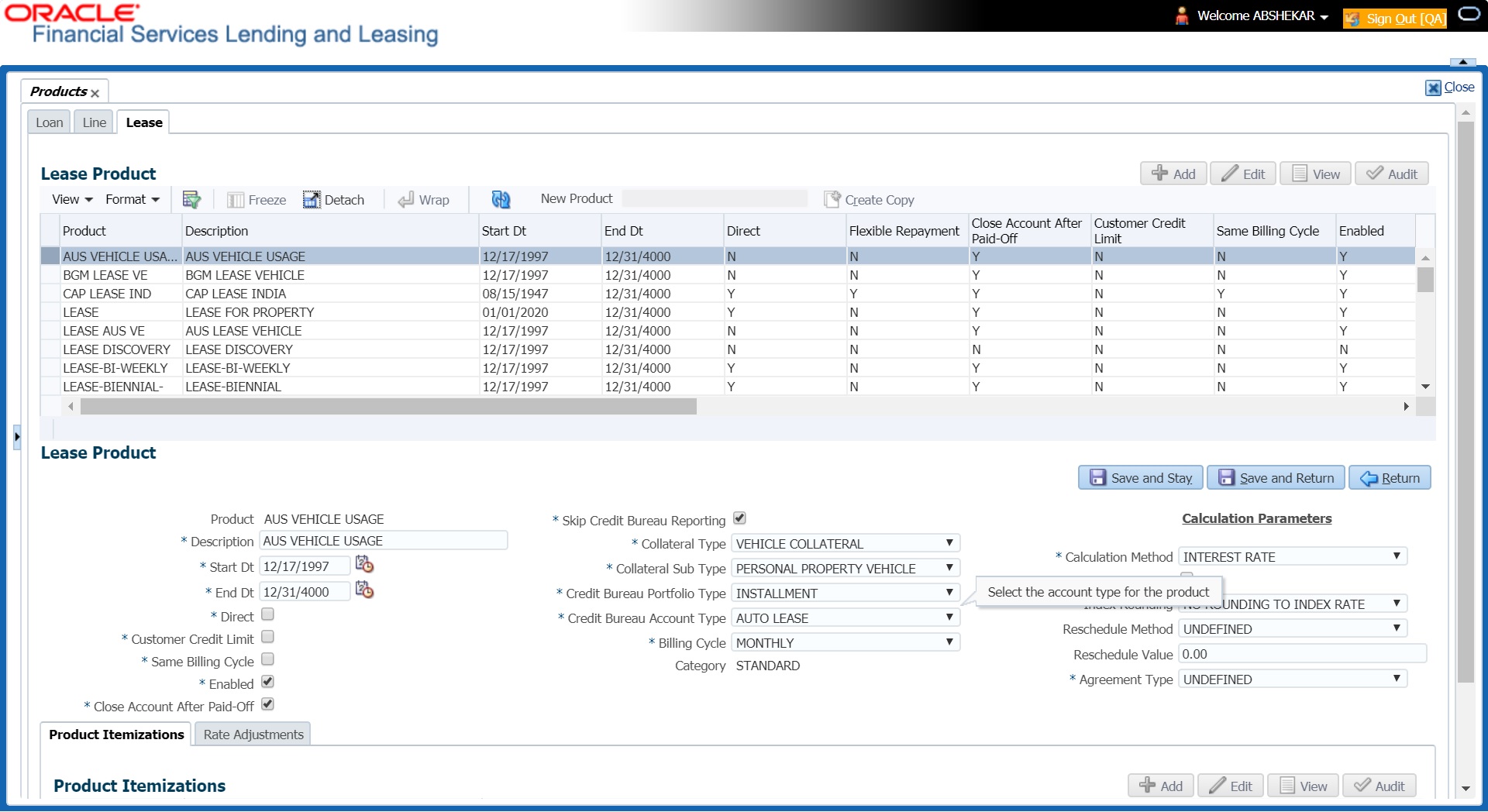Open the Reschedule Method dropdown
The width and height of the screenshot is (1488, 812).
1293,628
